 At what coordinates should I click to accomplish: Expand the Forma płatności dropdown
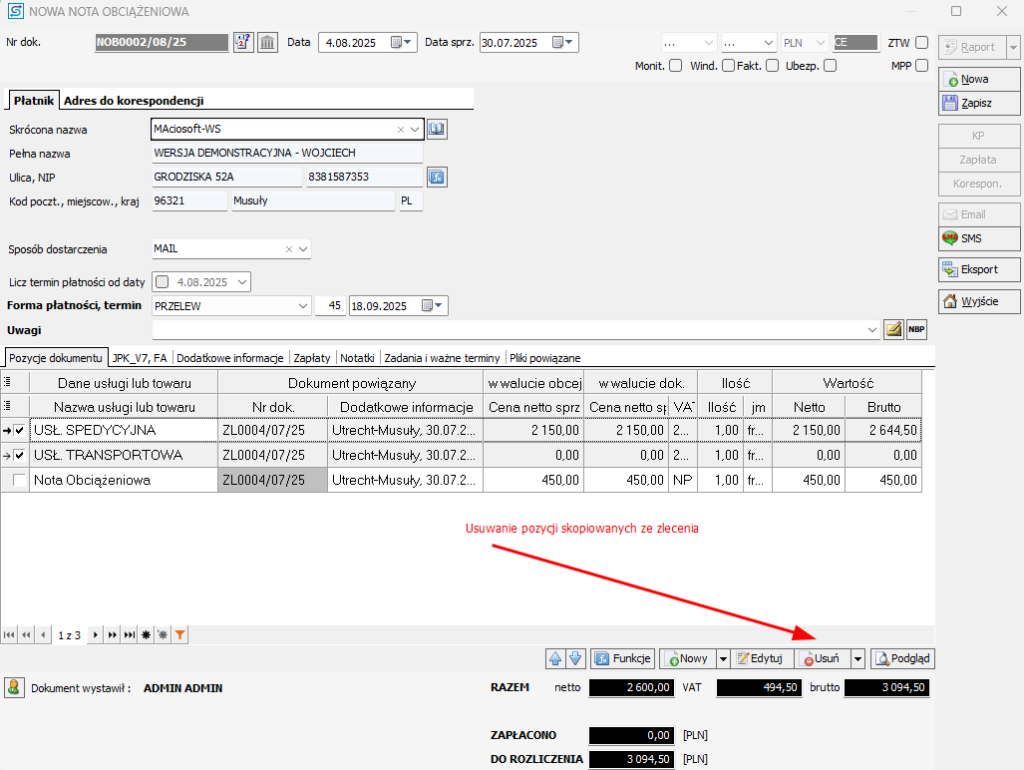coord(303,306)
